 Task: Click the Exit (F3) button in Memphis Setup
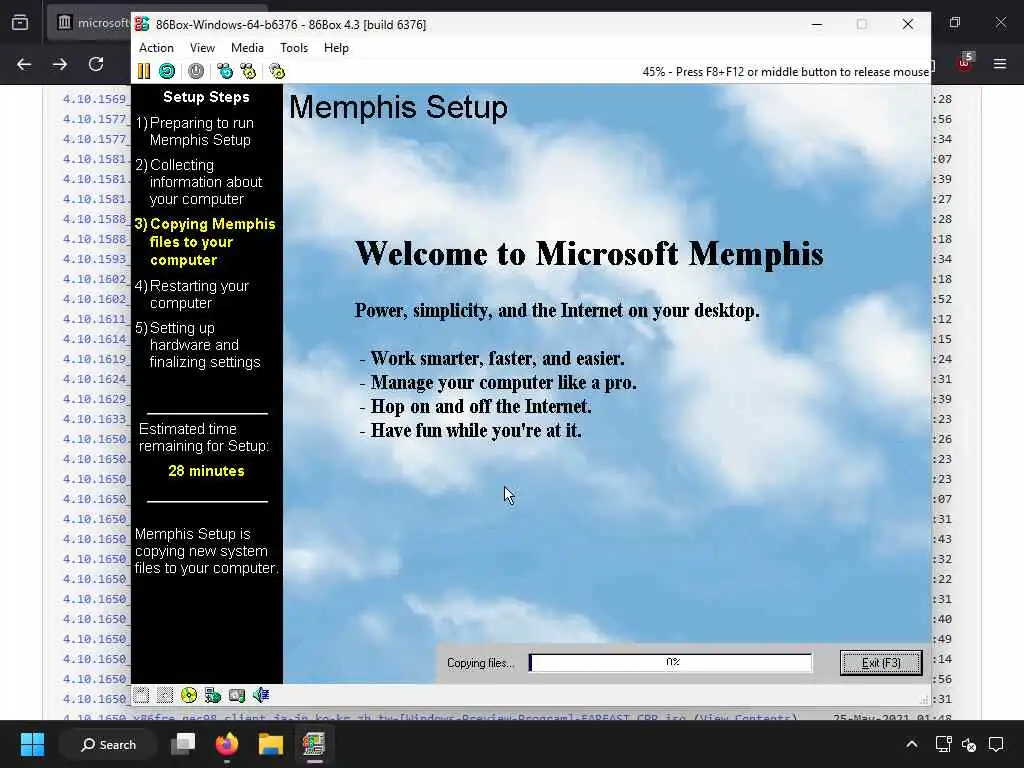[x=881, y=663]
